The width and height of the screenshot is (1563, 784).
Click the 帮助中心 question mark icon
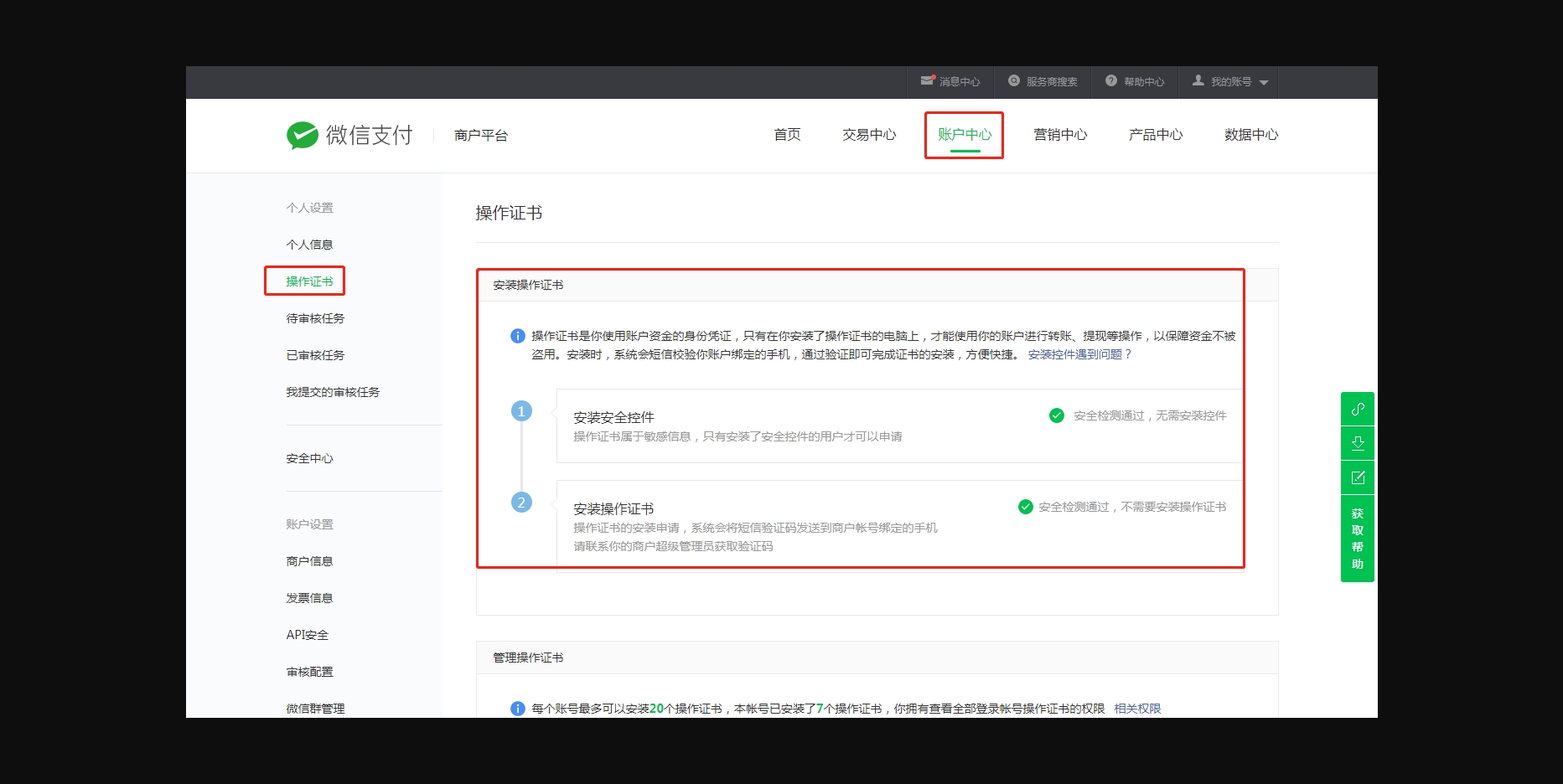(x=1111, y=80)
